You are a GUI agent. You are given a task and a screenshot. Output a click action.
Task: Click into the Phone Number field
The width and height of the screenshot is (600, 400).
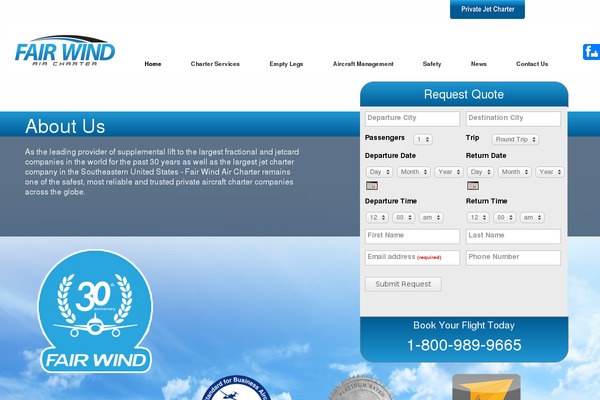coord(513,258)
